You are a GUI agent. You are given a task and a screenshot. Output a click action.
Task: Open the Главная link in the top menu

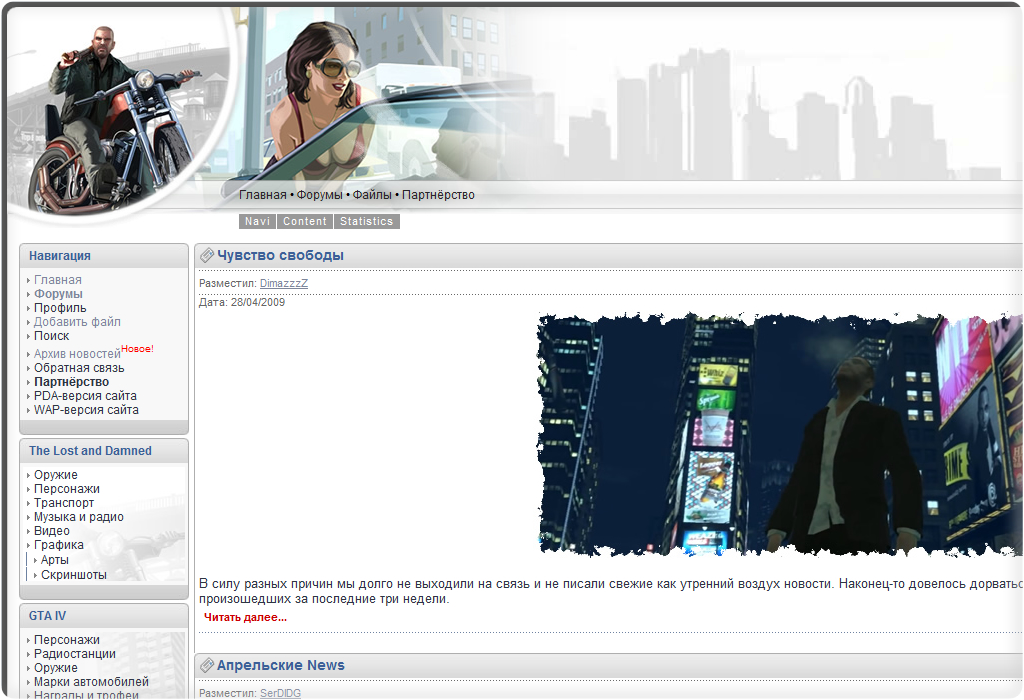(x=263, y=195)
